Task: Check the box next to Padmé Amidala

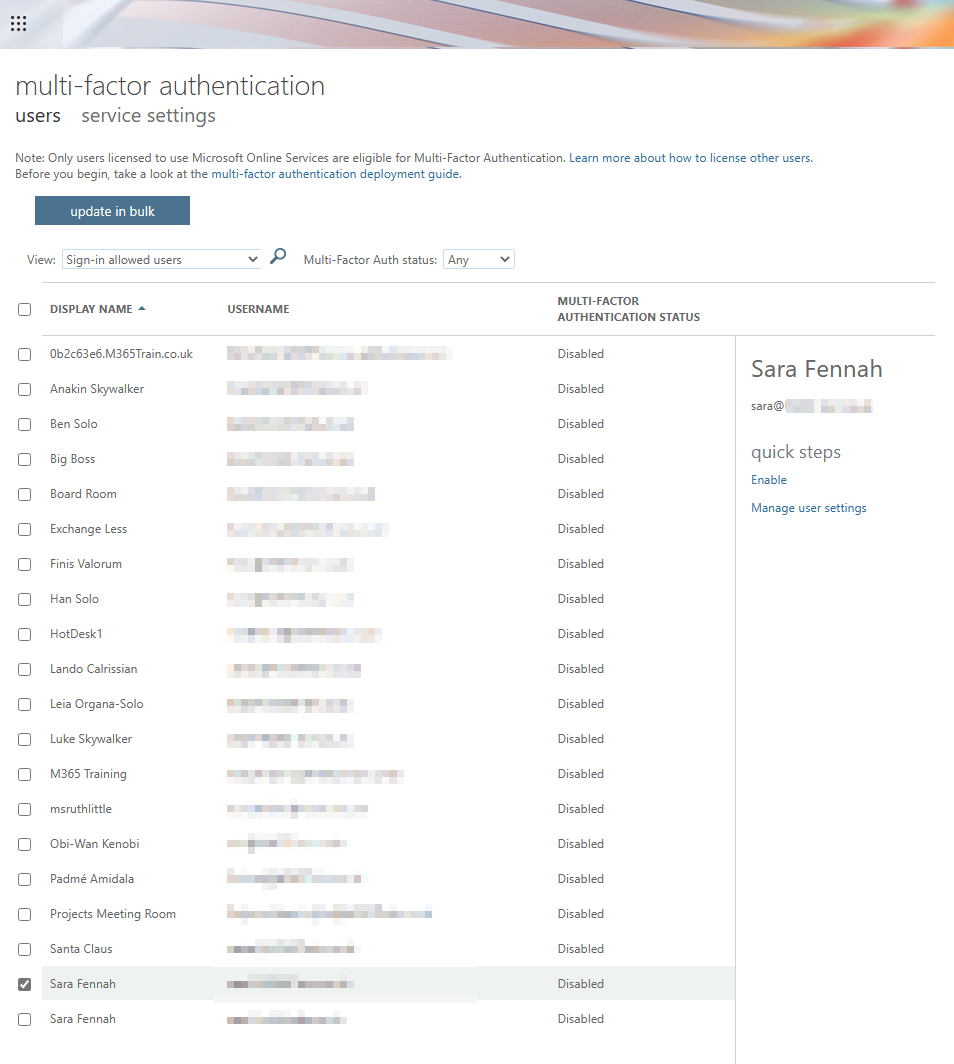Action: (x=25, y=879)
